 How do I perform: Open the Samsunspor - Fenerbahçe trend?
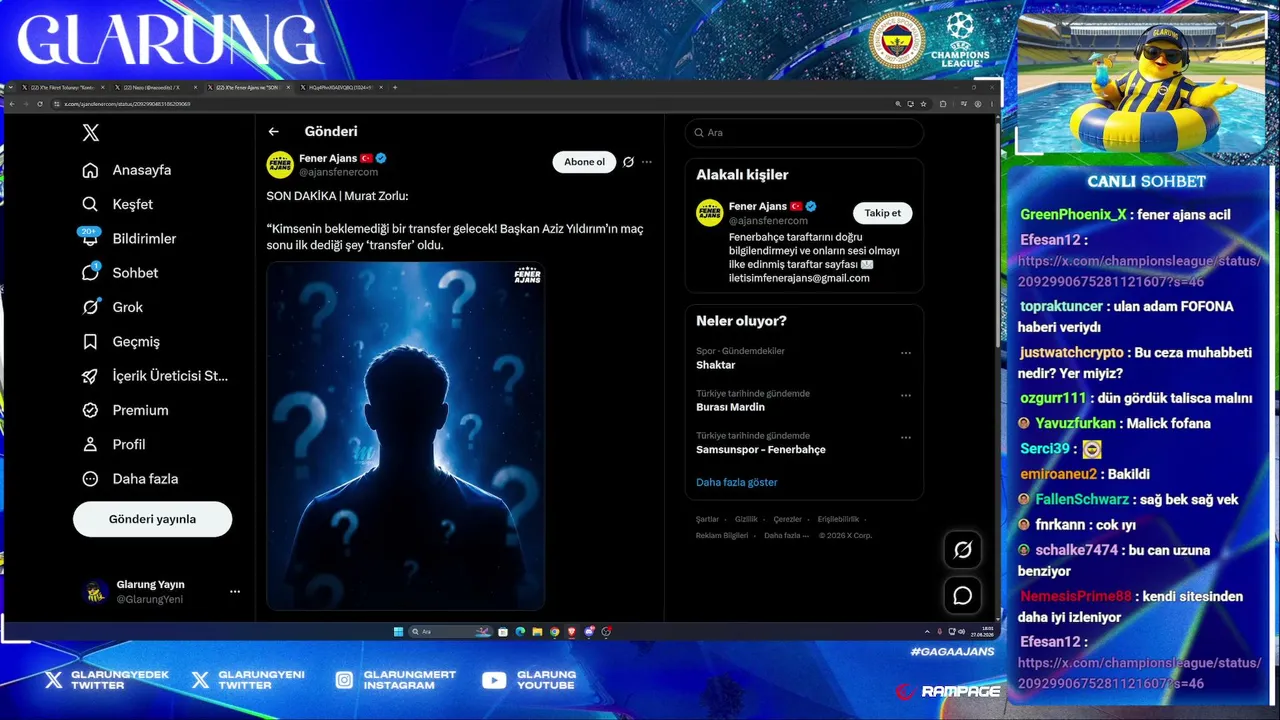pyautogui.click(x=761, y=450)
